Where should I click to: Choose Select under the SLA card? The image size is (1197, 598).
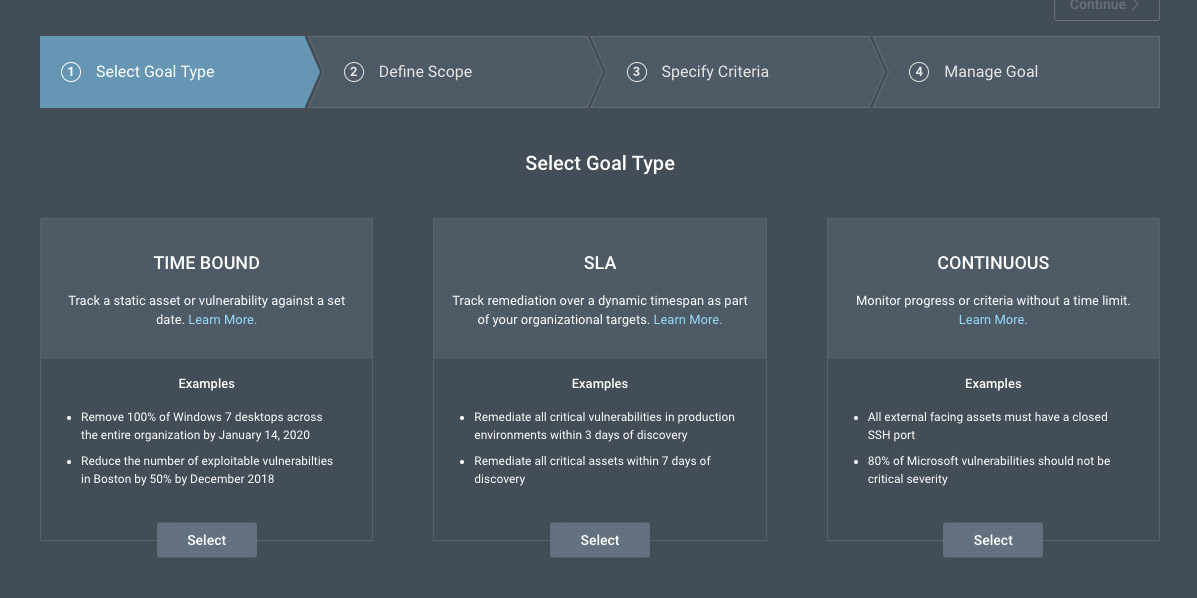(x=600, y=540)
